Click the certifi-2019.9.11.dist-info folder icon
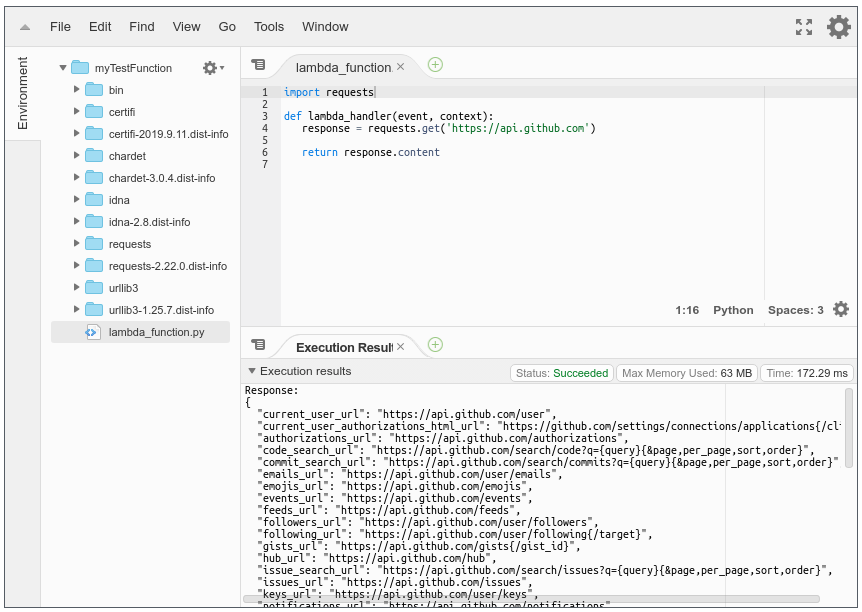Viewport: 862px width, 612px height. pyautogui.click(x=94, y=134)
